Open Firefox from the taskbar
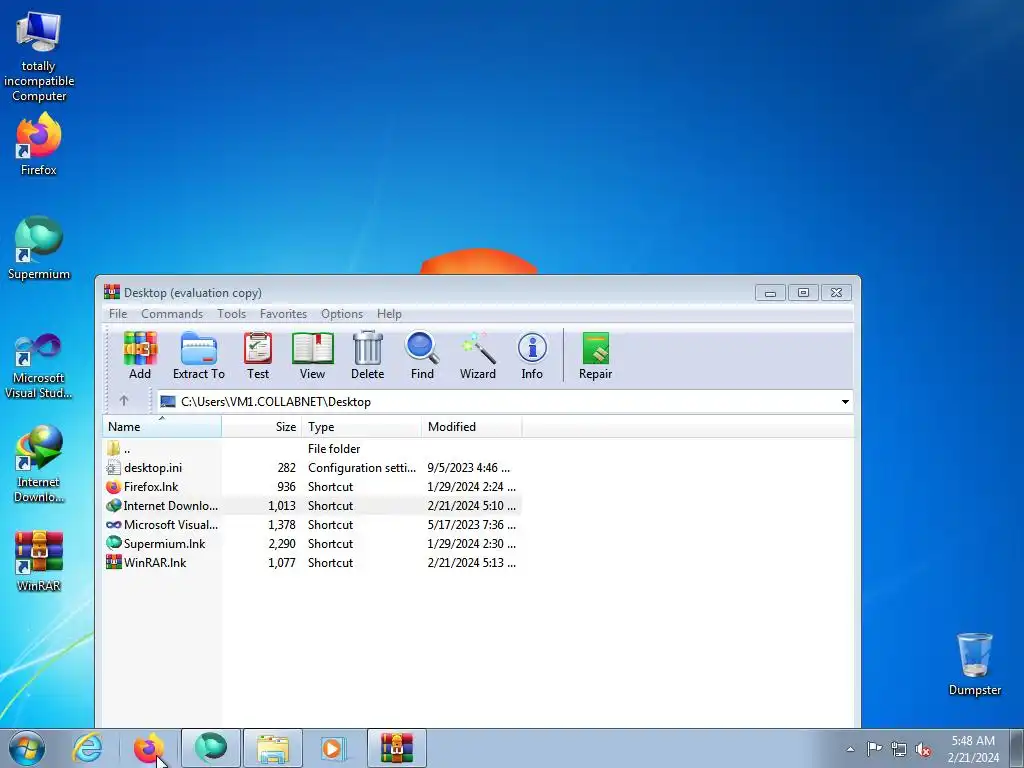Viewport: 1024px width, 768px height. (149, 748)
